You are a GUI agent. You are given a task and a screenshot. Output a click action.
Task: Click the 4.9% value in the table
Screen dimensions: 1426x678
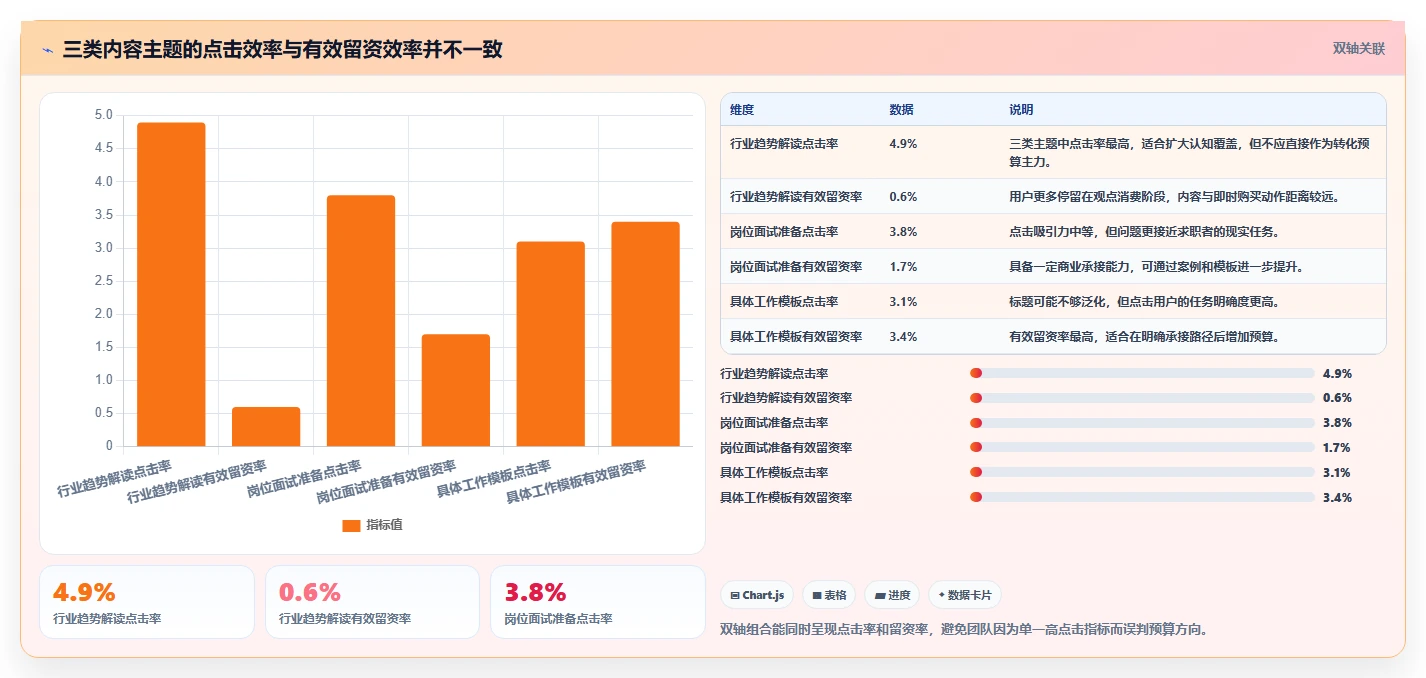pos(903,143)
